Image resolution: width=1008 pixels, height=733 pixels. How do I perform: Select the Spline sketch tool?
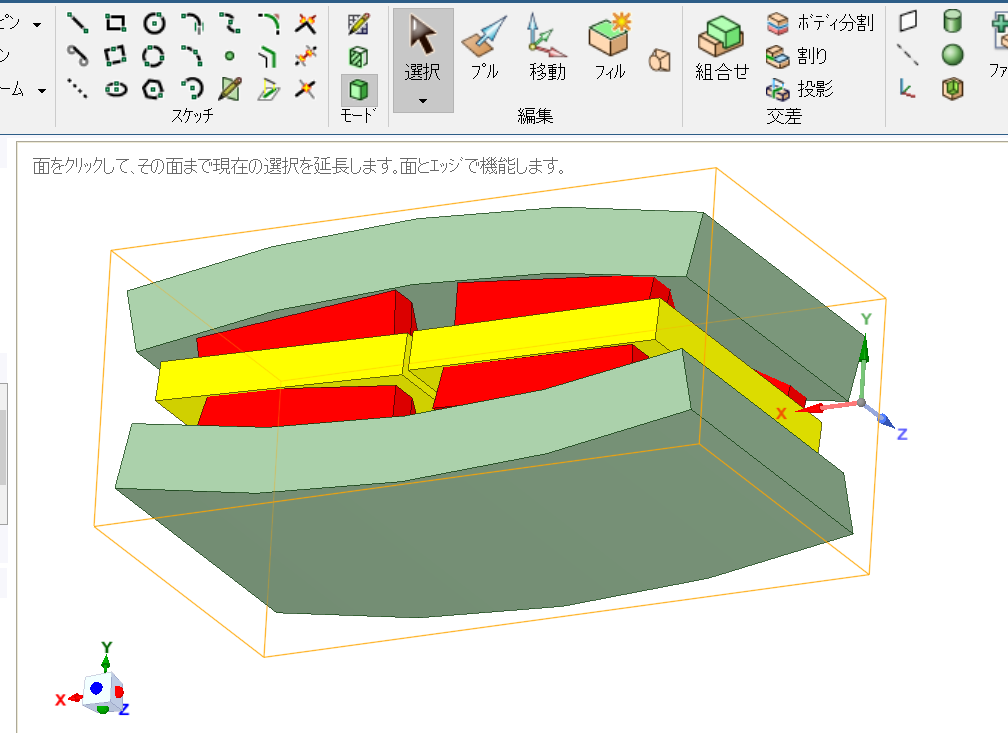click(x=230, y=23)
